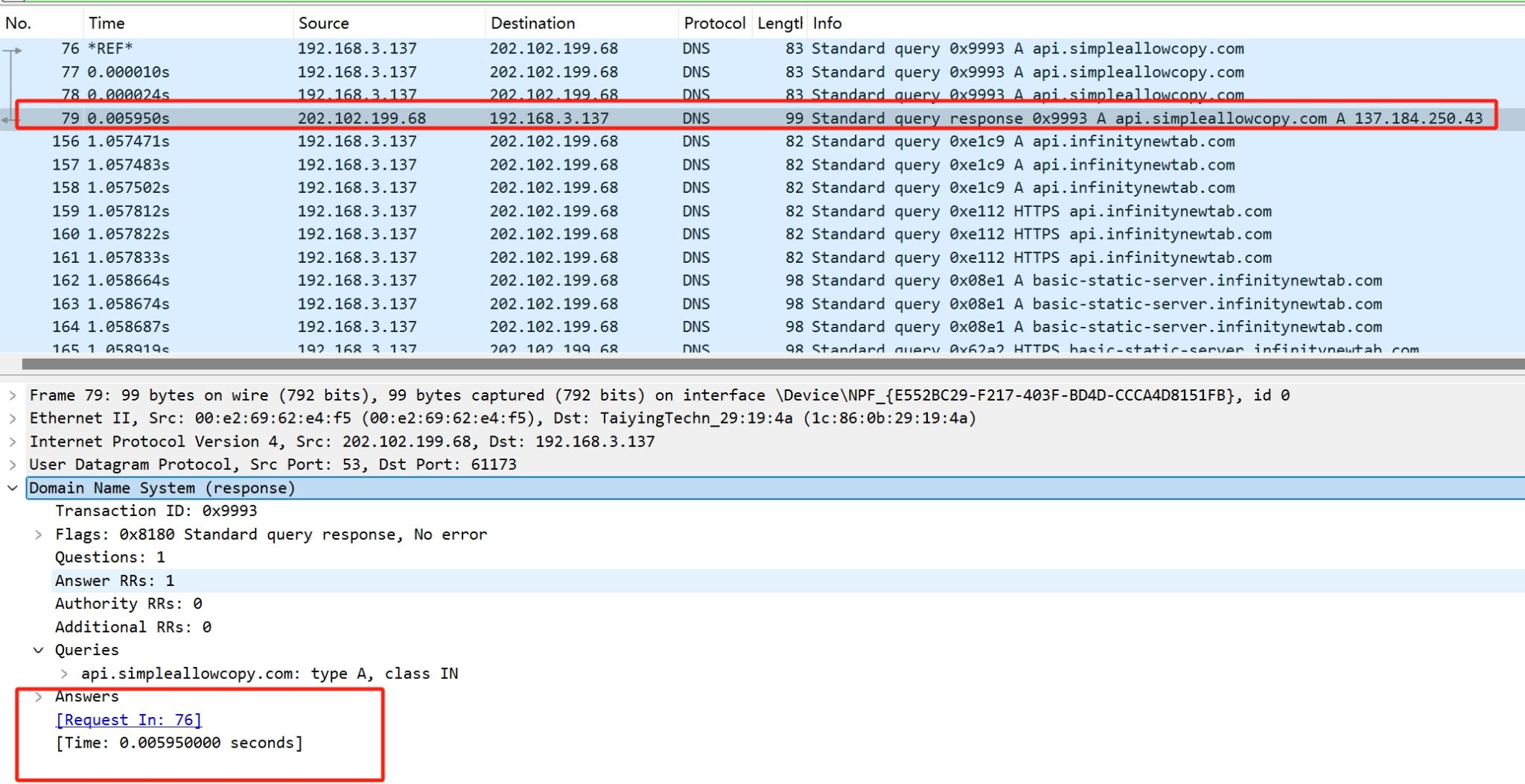Click the horizontal scrollbar under packet list
This screenshot has height=784, width=1525.
point(745,364)
